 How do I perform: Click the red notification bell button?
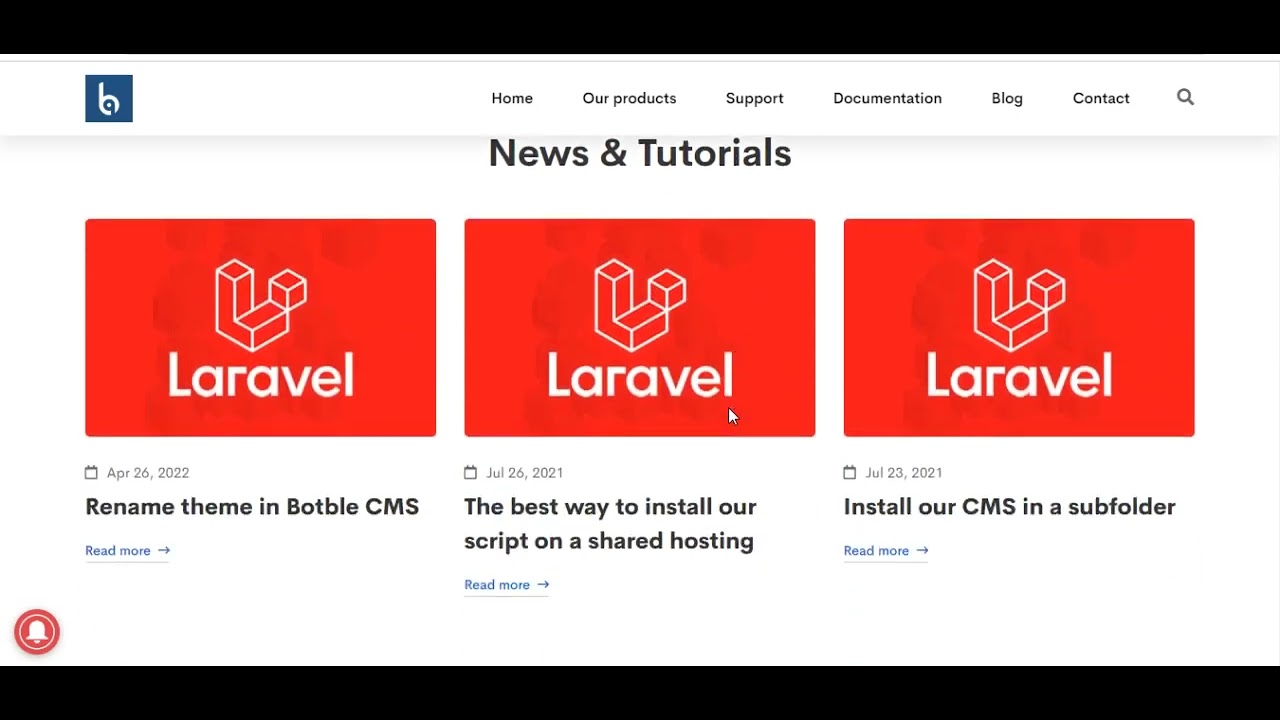[x=37, y=632]
